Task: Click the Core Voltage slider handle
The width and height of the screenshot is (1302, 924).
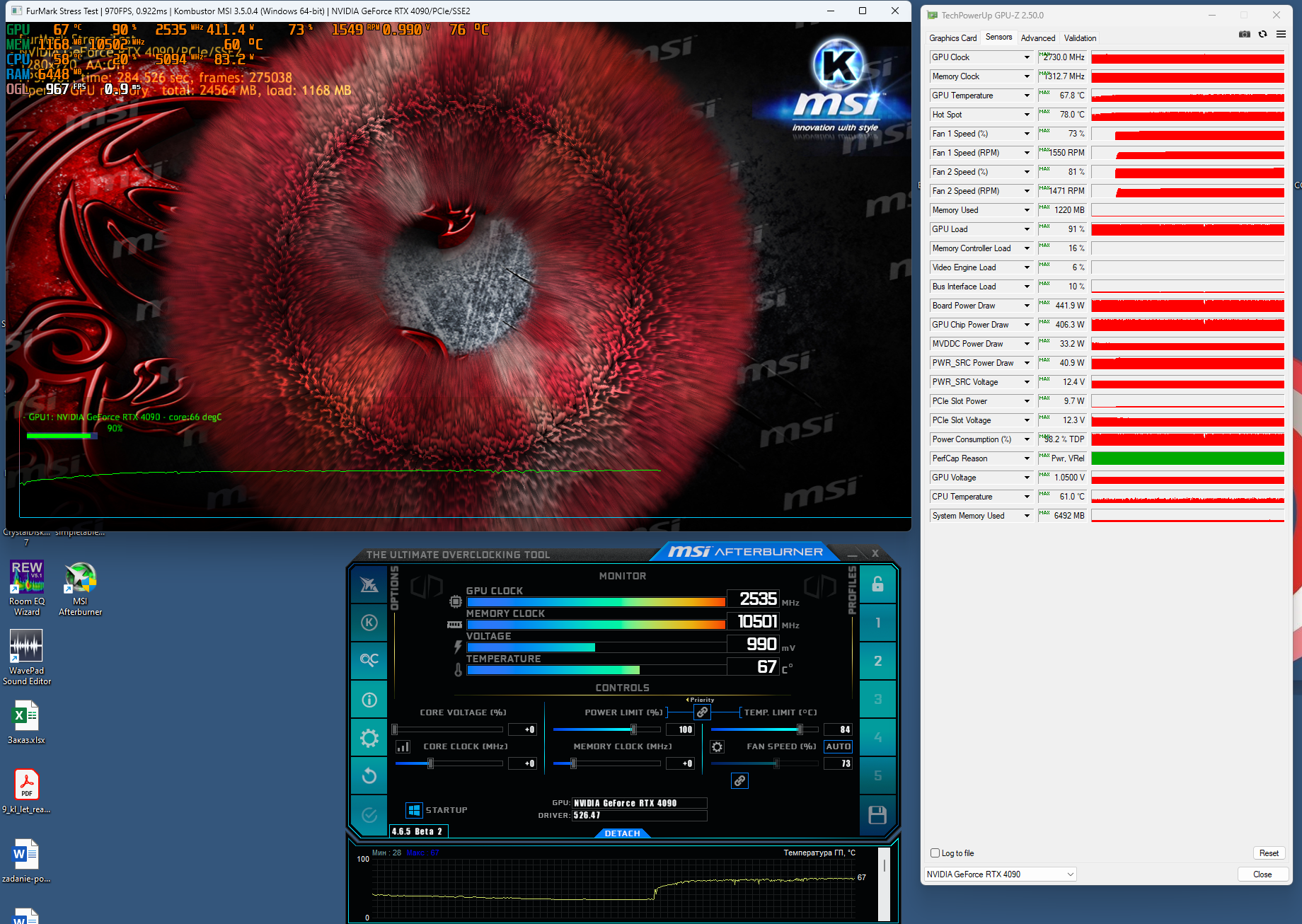Action: 395,729
